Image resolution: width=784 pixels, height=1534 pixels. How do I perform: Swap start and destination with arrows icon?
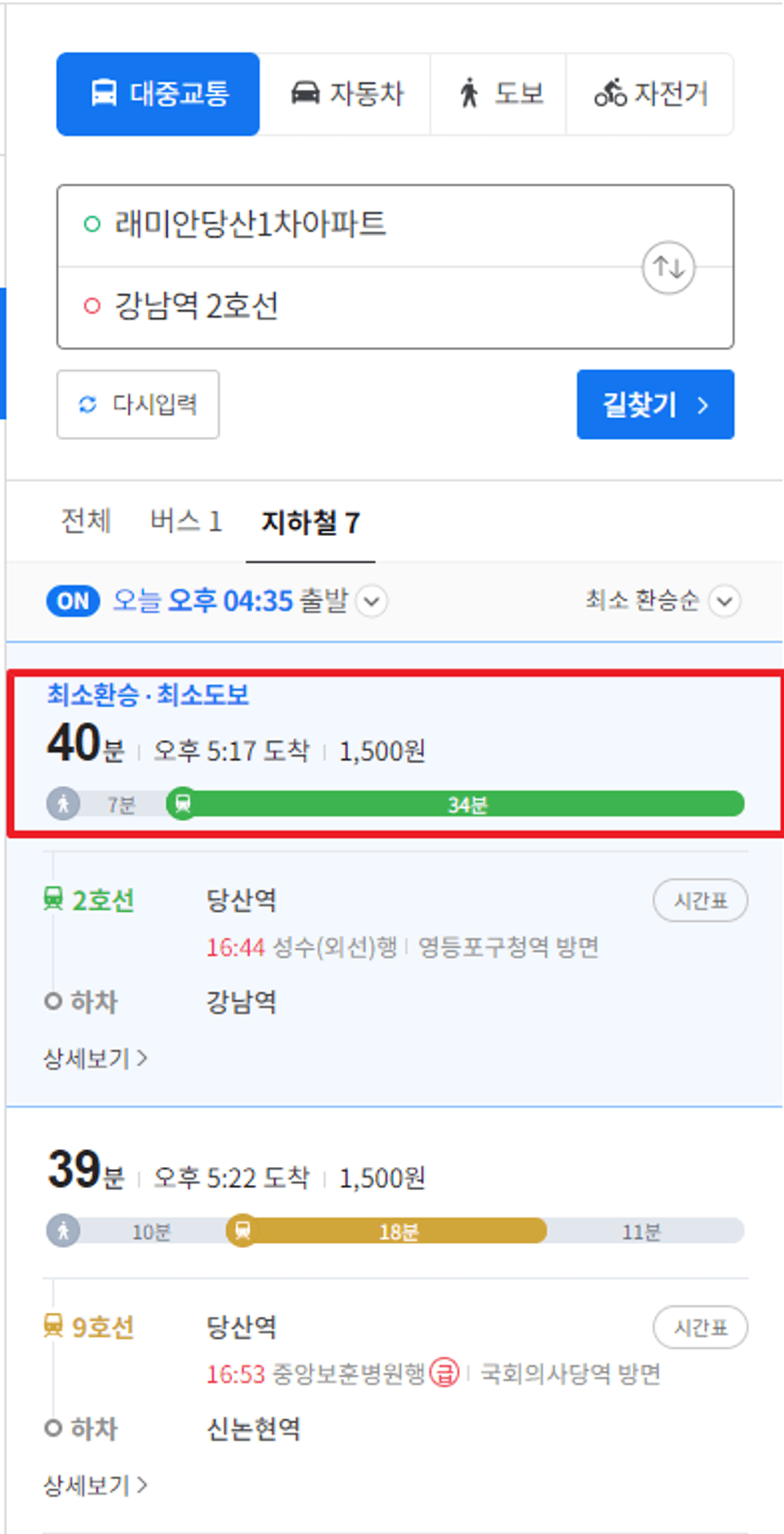click(x=668, y=267)
